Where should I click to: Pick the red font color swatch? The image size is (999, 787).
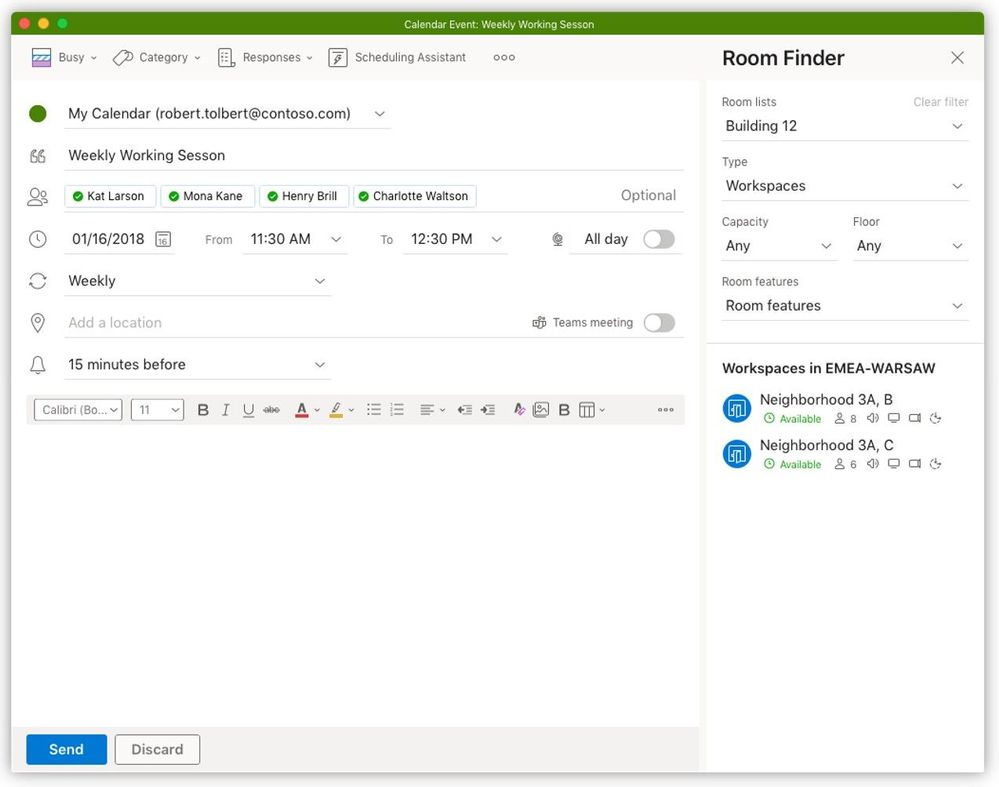tap(301, 410)
